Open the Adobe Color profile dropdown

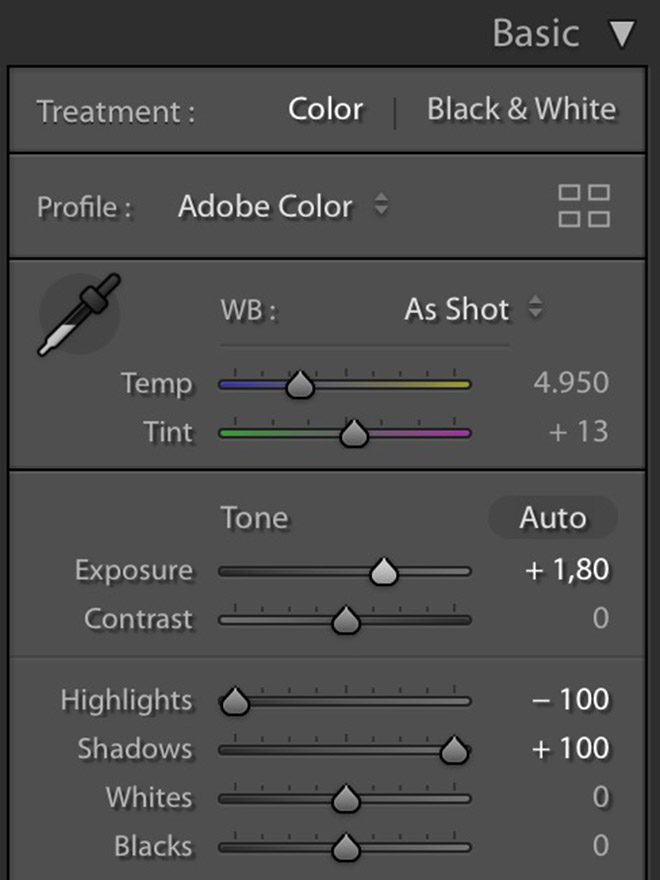(x=283, y=207)
